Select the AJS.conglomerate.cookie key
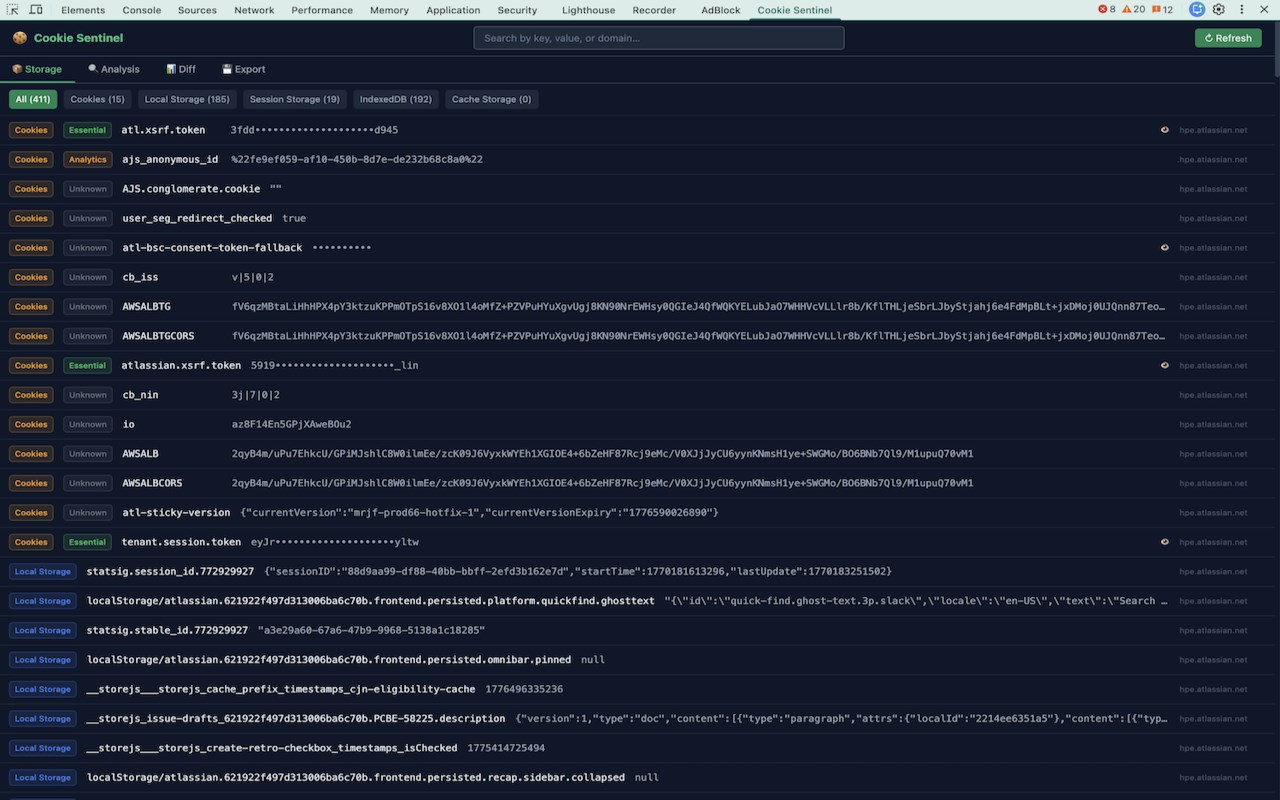The width and height of the screenshot is (1280, 800). [191, 189]
